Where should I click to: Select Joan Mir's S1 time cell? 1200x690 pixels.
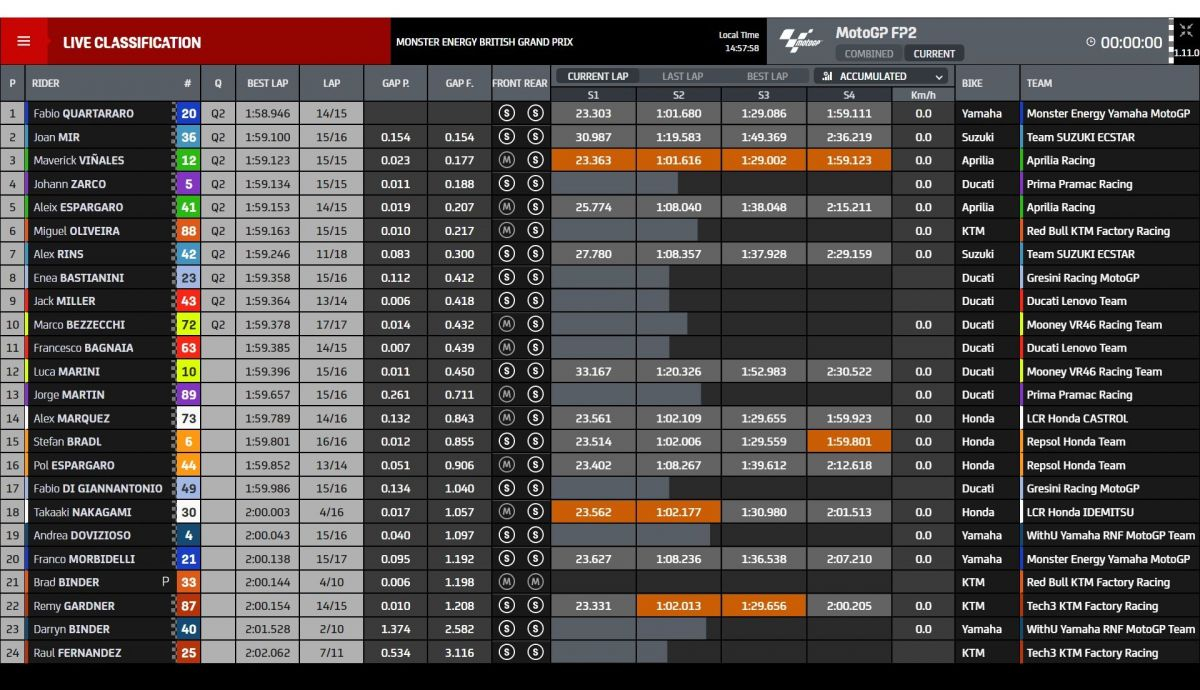pyautogui.click(x=594, y=137)
